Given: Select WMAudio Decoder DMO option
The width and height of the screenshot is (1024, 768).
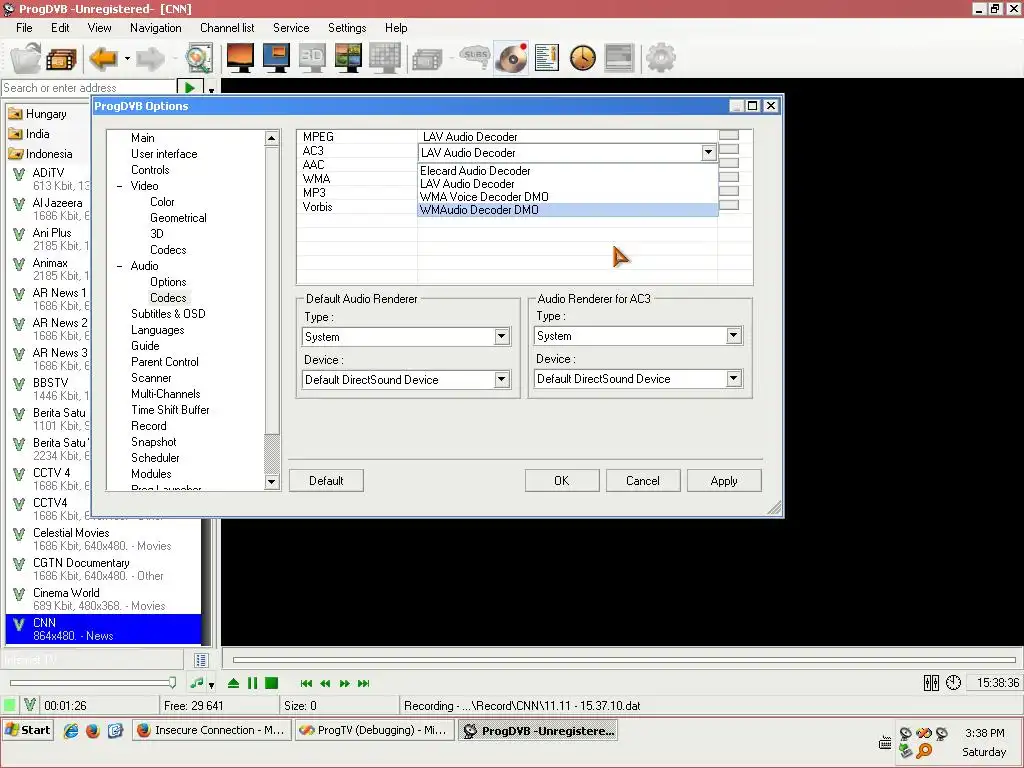Looking at the screenshot, I should point(568,210).
